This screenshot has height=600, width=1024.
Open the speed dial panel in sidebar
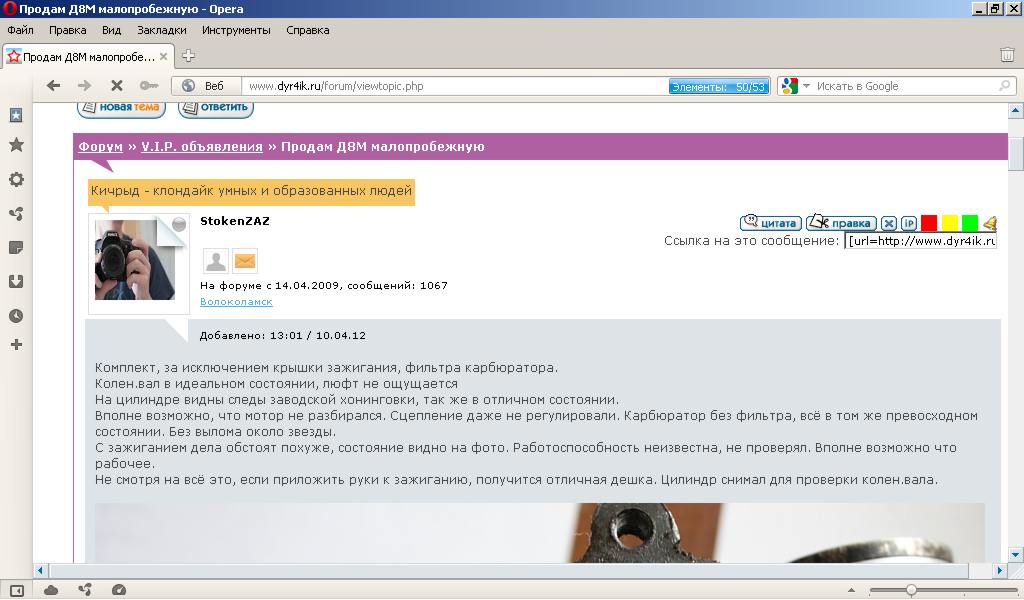(16, 115)
